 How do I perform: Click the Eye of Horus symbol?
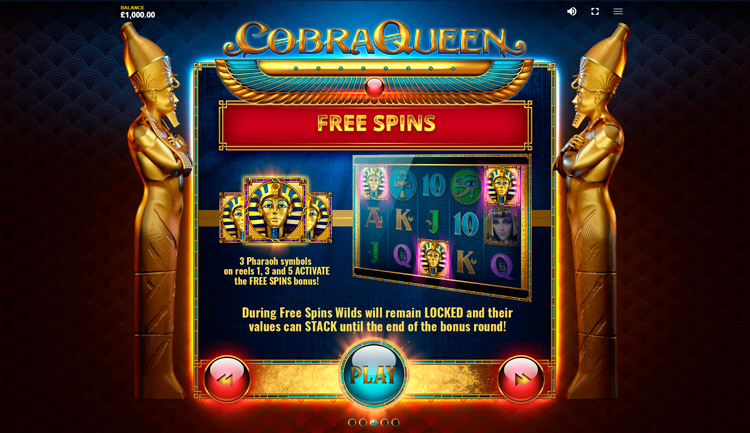tap(466, 186)
